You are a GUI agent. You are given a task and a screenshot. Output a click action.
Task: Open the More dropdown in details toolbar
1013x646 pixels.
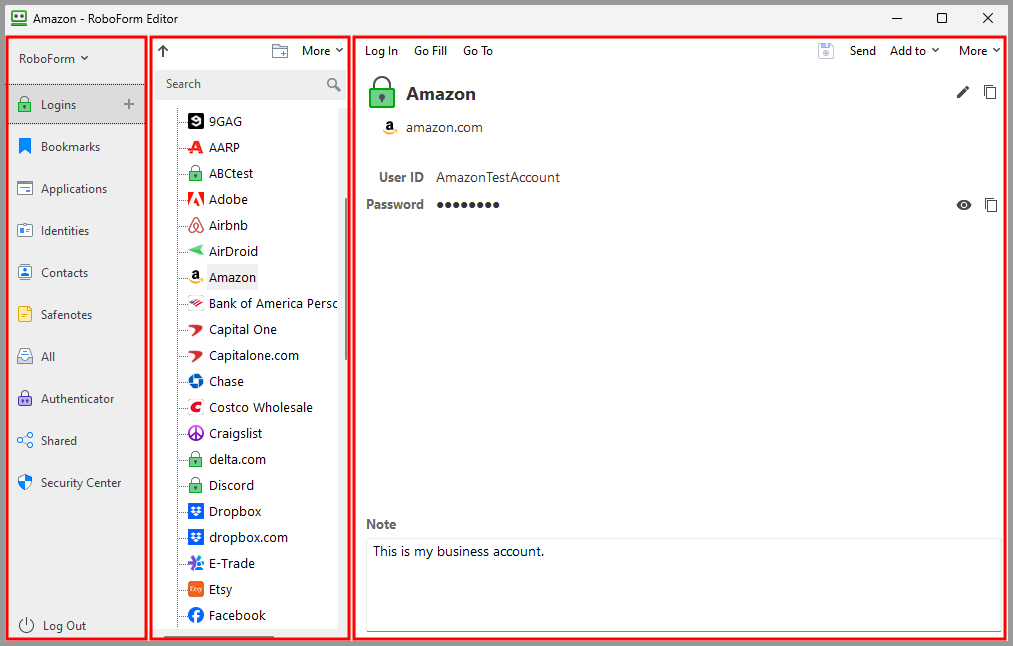tap(979, 51)
